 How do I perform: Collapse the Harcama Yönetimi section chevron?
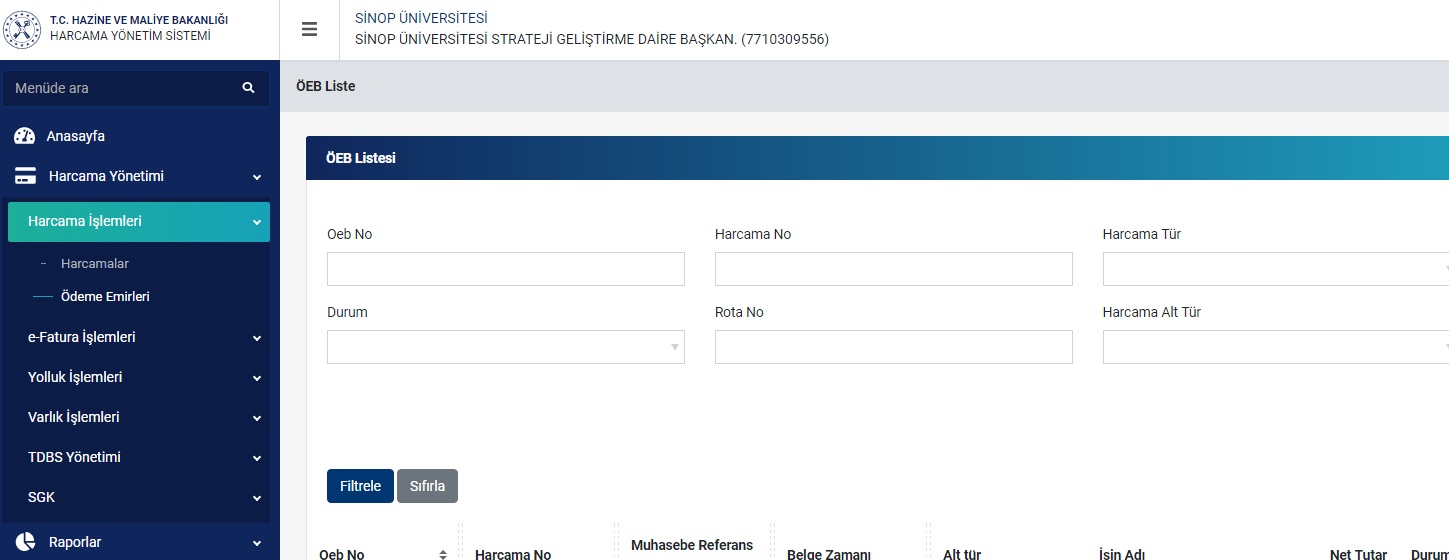[257, 177]
